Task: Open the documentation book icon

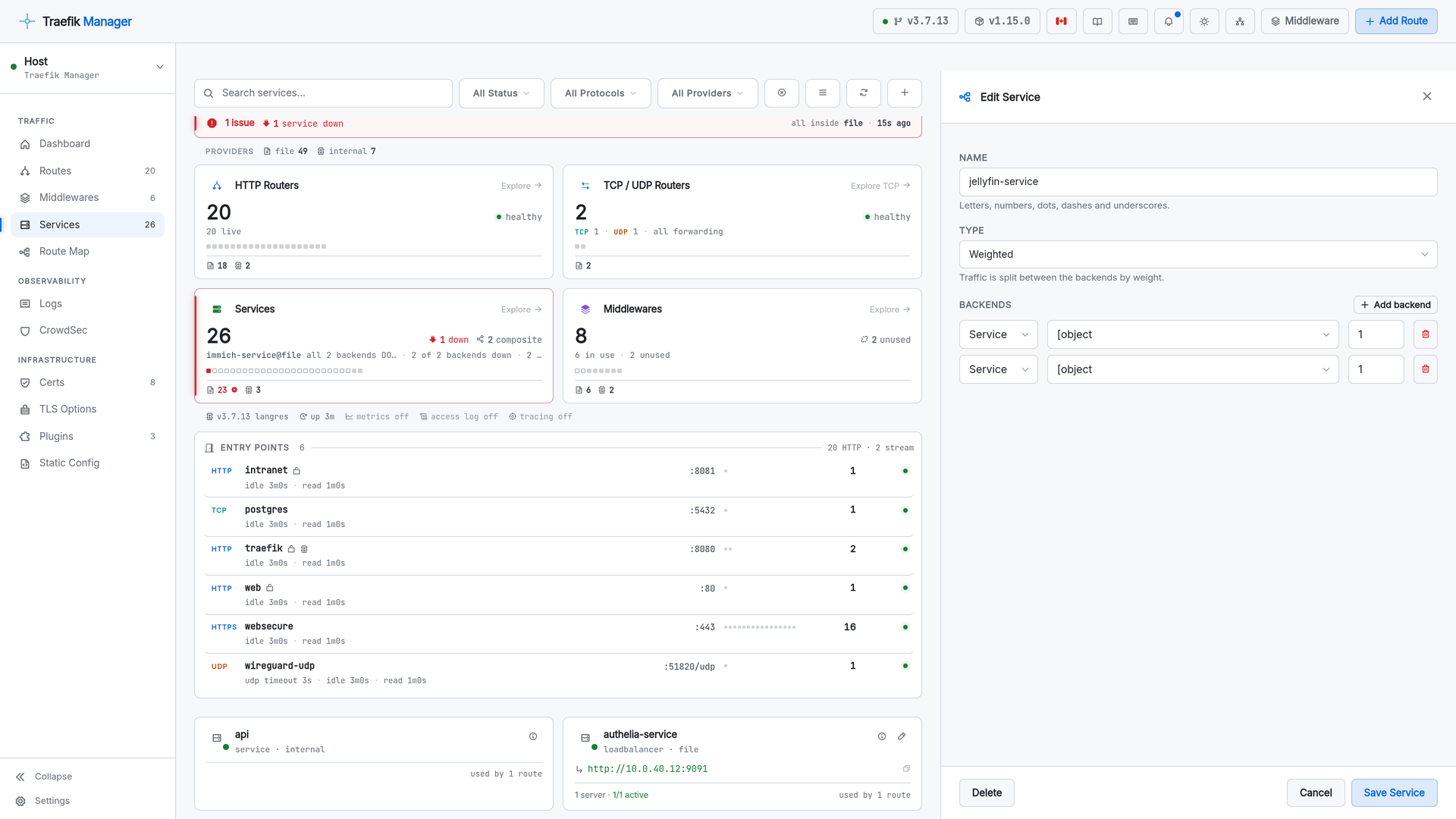Action: click(1097, 21)
